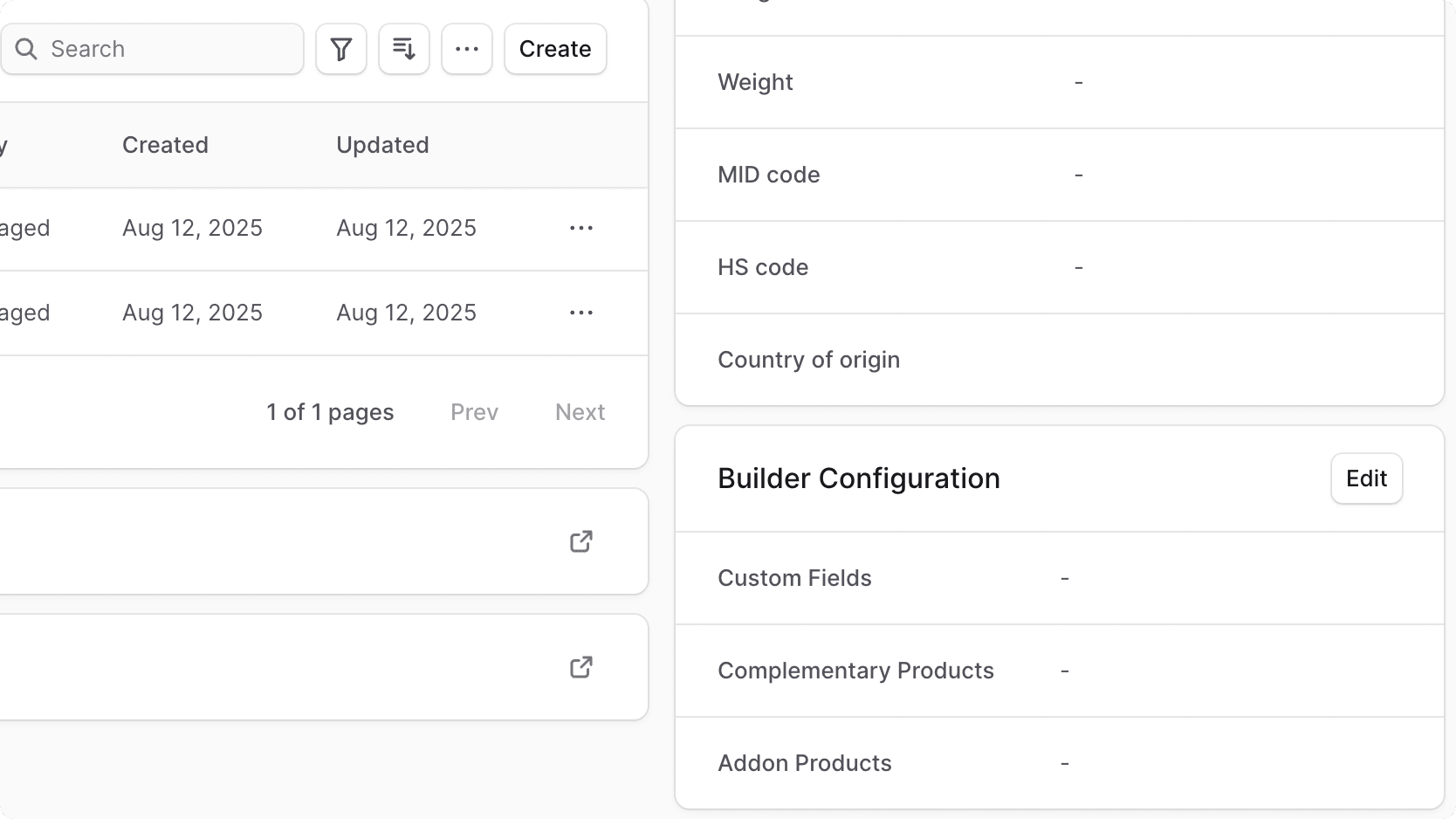Sort table by the Updated column header
The image size is (1456, 819).
point(382,145)
